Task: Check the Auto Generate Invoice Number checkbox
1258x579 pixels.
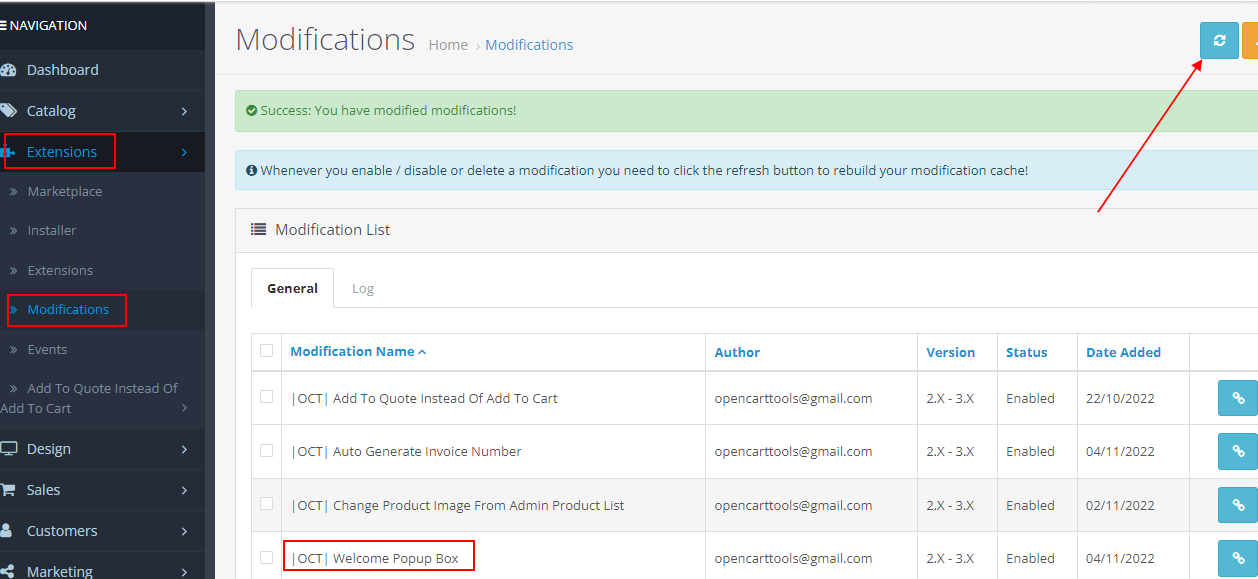Action: (x=266, y=451)
